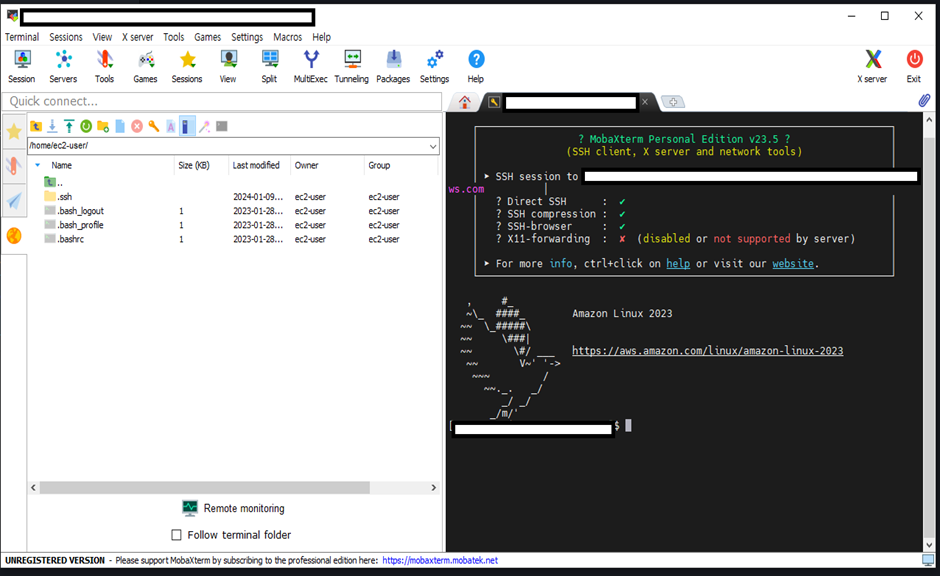Enable Follow terminal folder checkbox
This screenshot has width=940, height=576.
point(176,535)
